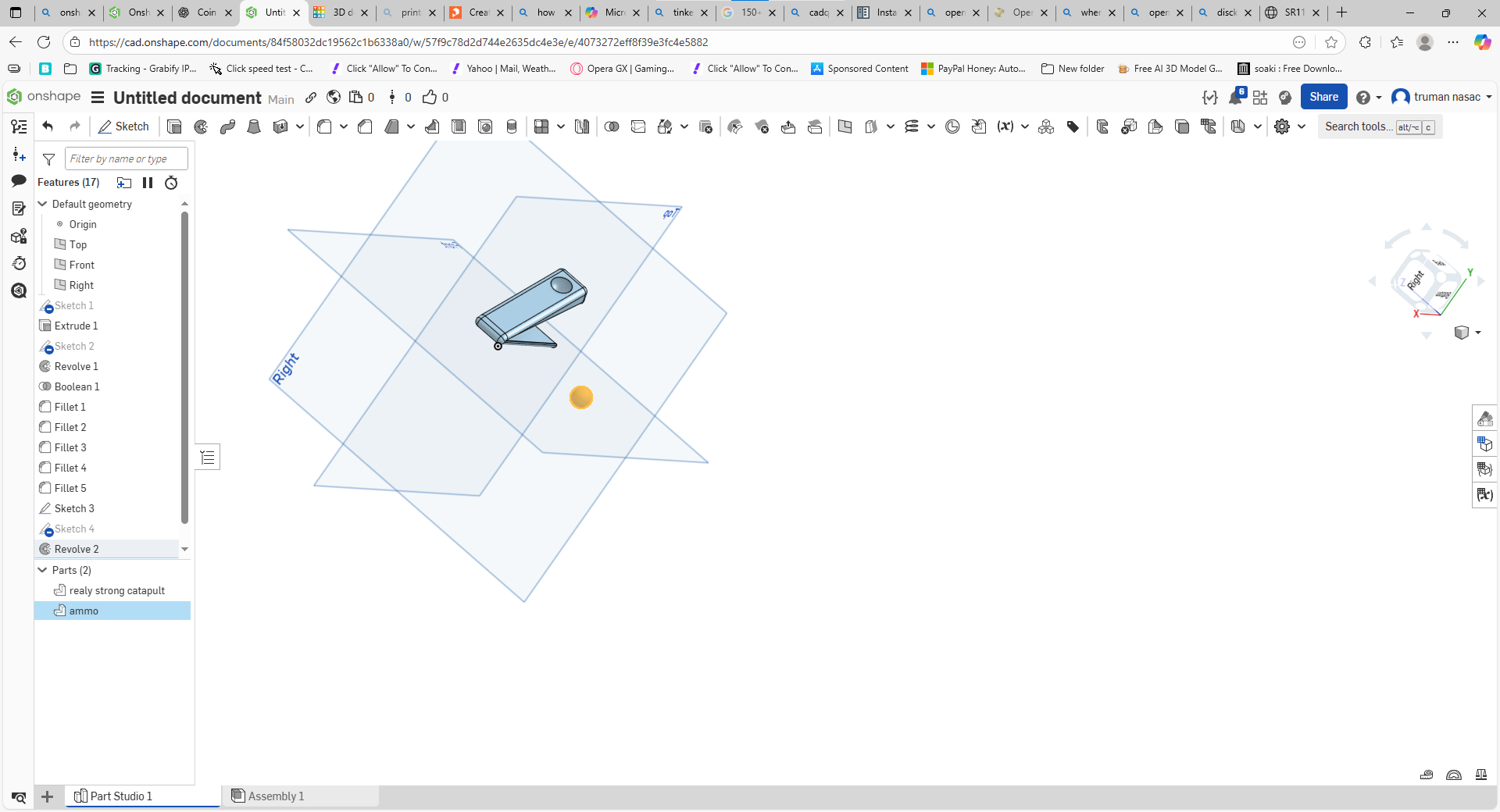Click the blue Share button
1500x812 pixels.
pyautogui.click(x=1323, y=97)
